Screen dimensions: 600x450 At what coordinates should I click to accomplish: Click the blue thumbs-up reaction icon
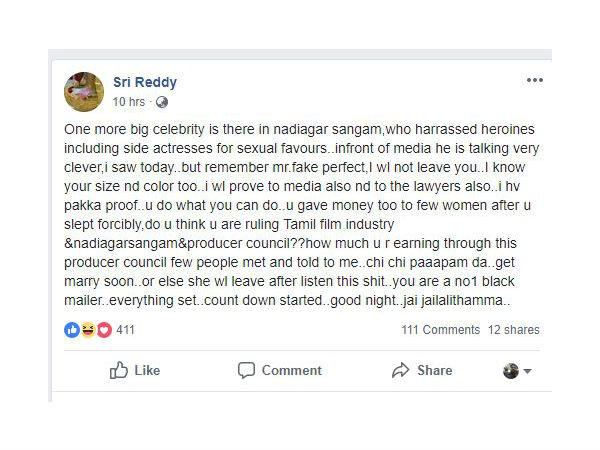coord(72,330)
